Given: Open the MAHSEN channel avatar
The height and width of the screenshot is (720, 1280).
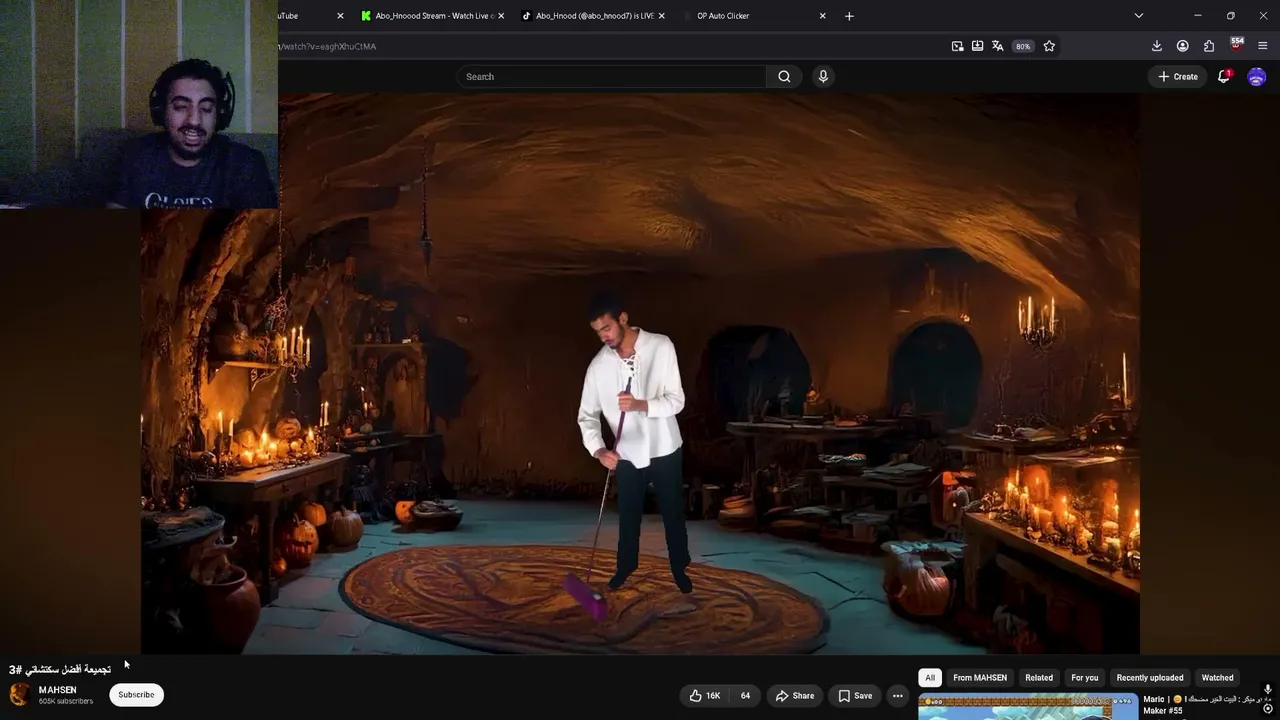Looking at the screenshot, I should click(x=20, y=695).
